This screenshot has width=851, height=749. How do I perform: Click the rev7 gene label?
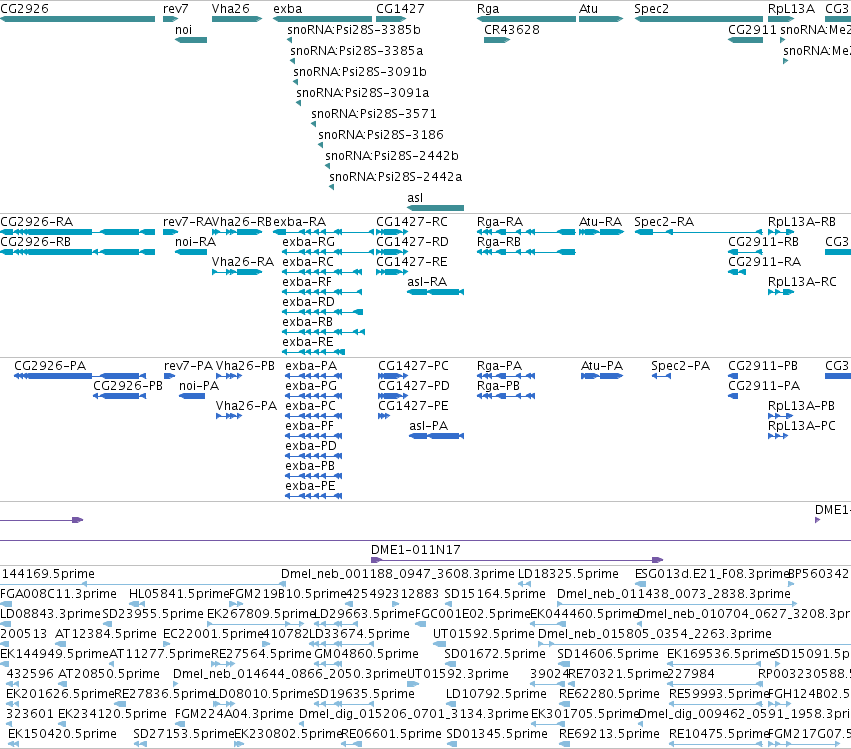[x=175, y=9]
